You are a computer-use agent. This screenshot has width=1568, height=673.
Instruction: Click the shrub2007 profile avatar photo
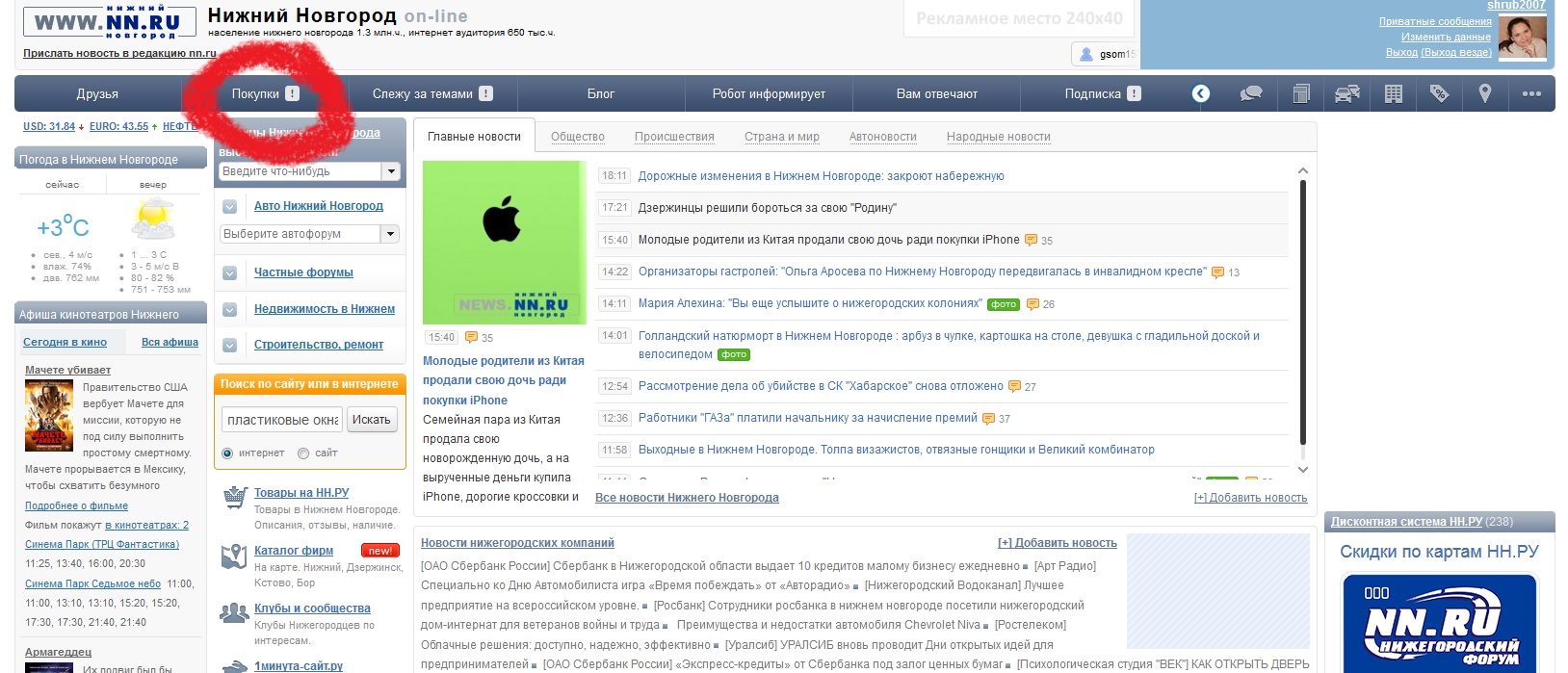[x=1522, y=39]
